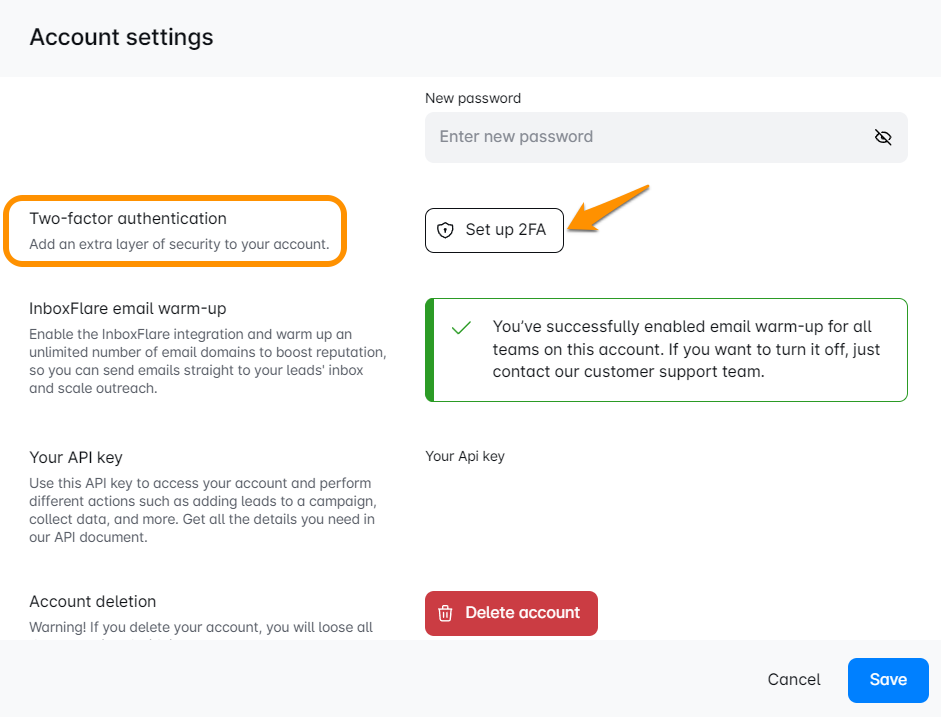Click the Two-factor authentication heading
Viewport: 941px width, 717px height.
pos(128,218)
